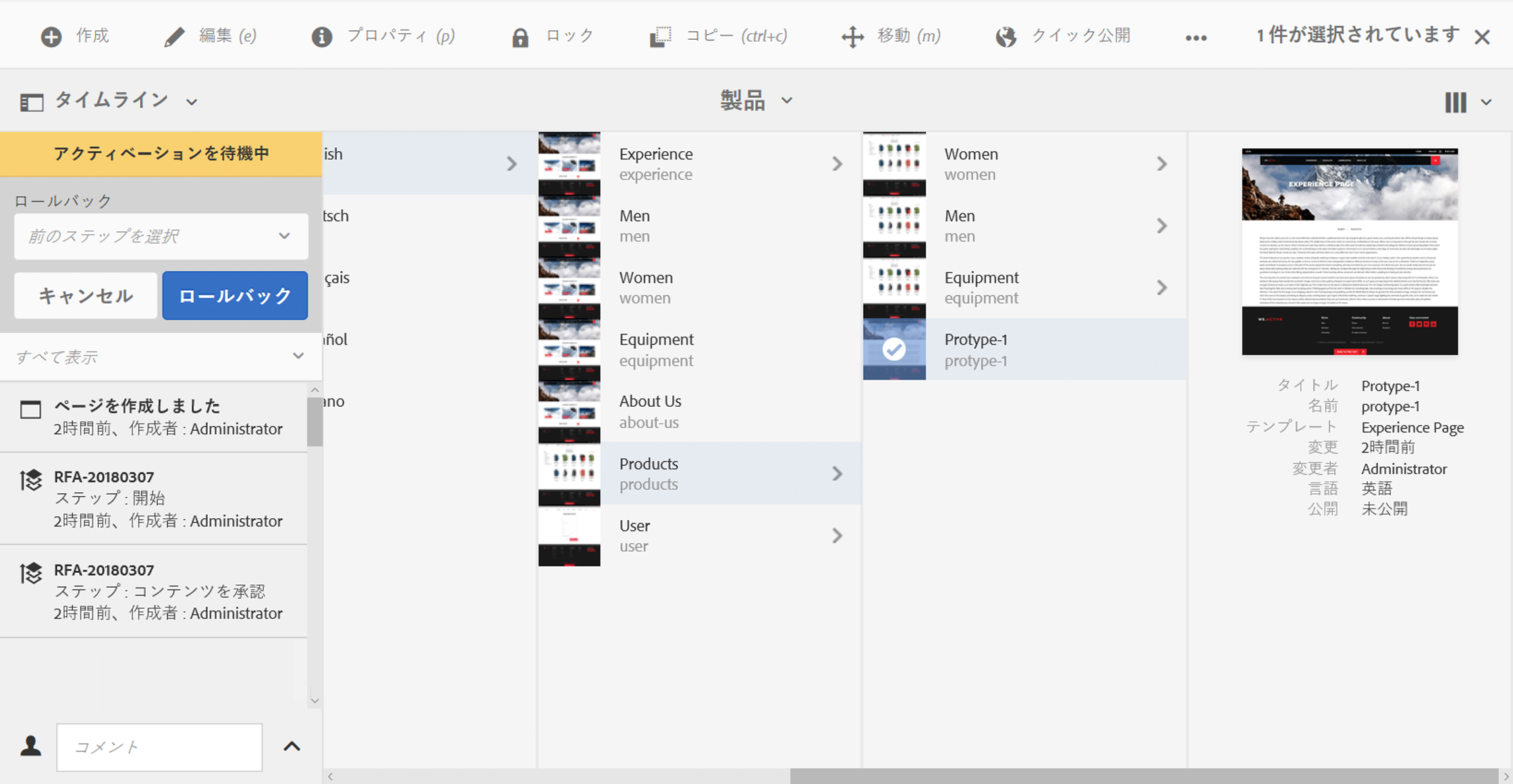Open the previous step (前のステップを選択) dropdown
The height and width of the screenshot is (784, 1513).
161,236
